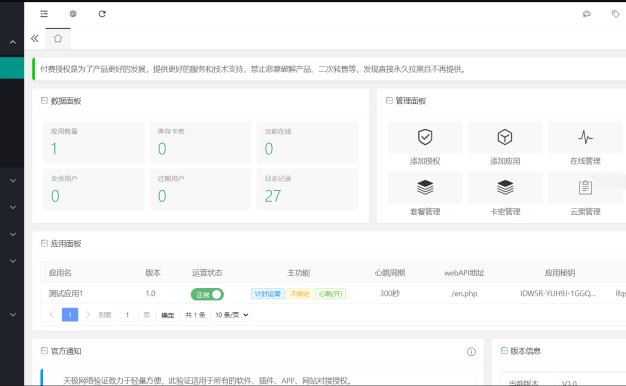Viewport: 626px width, 386px height.
Task: Toggle the 正常 status switch for 测试应用1
Action: click(x=207, y=295)
